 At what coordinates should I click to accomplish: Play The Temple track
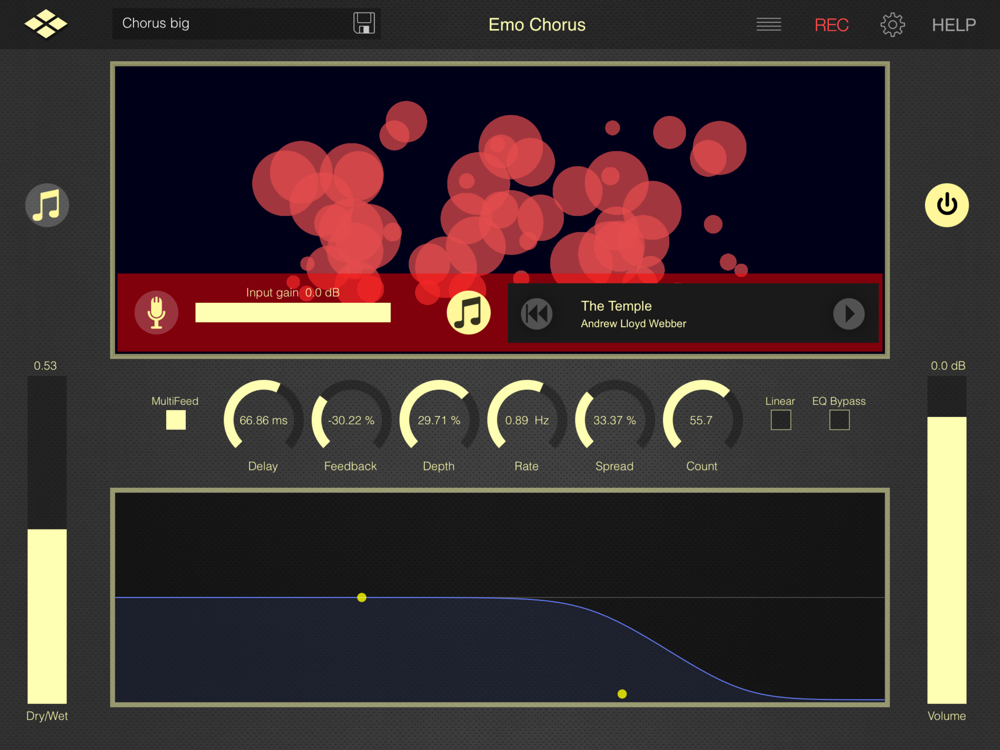pyautogui.click(x=849, y=314)
